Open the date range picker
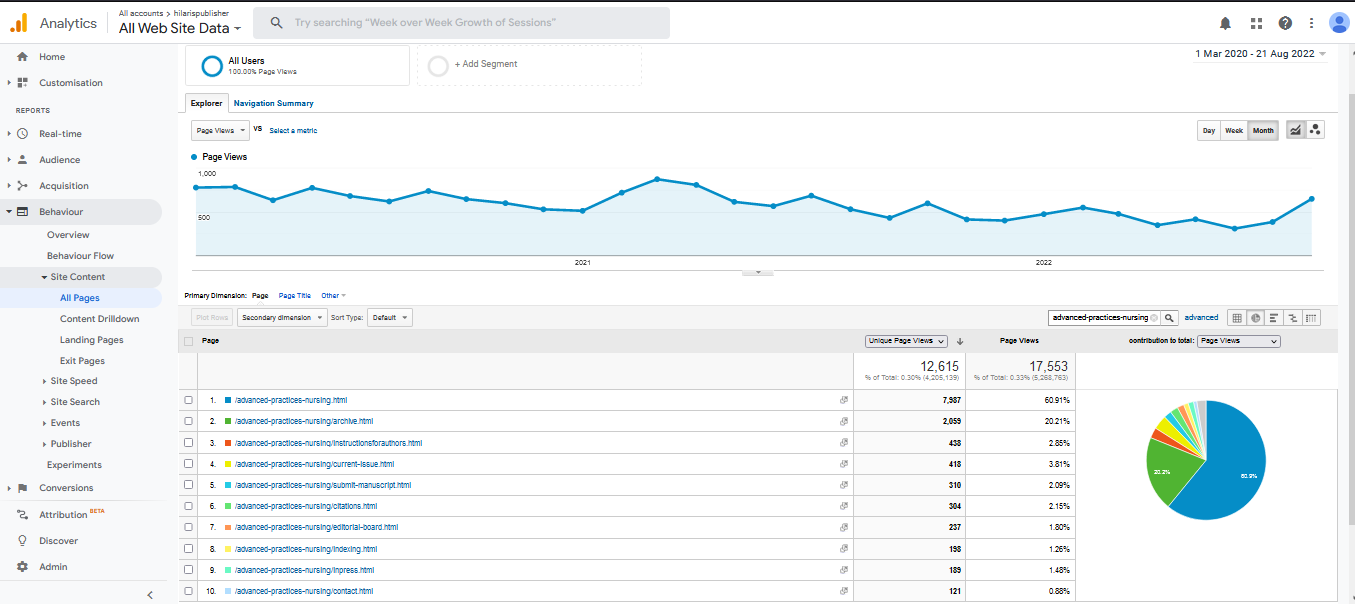The image size is (1355, 604). [1260, 54]
